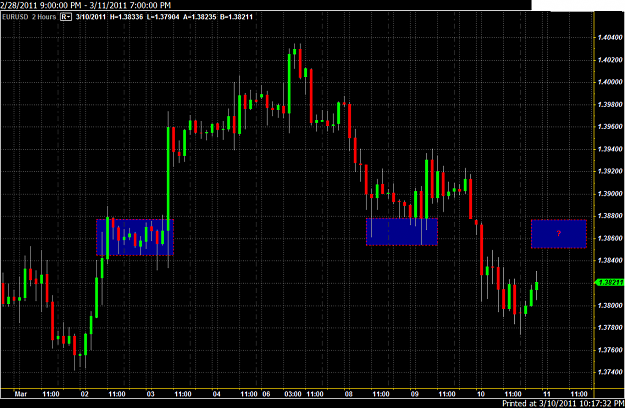Click the 1.38400 price axis label
The width and height of the screenshot is (625, 408).
point(610,261)
